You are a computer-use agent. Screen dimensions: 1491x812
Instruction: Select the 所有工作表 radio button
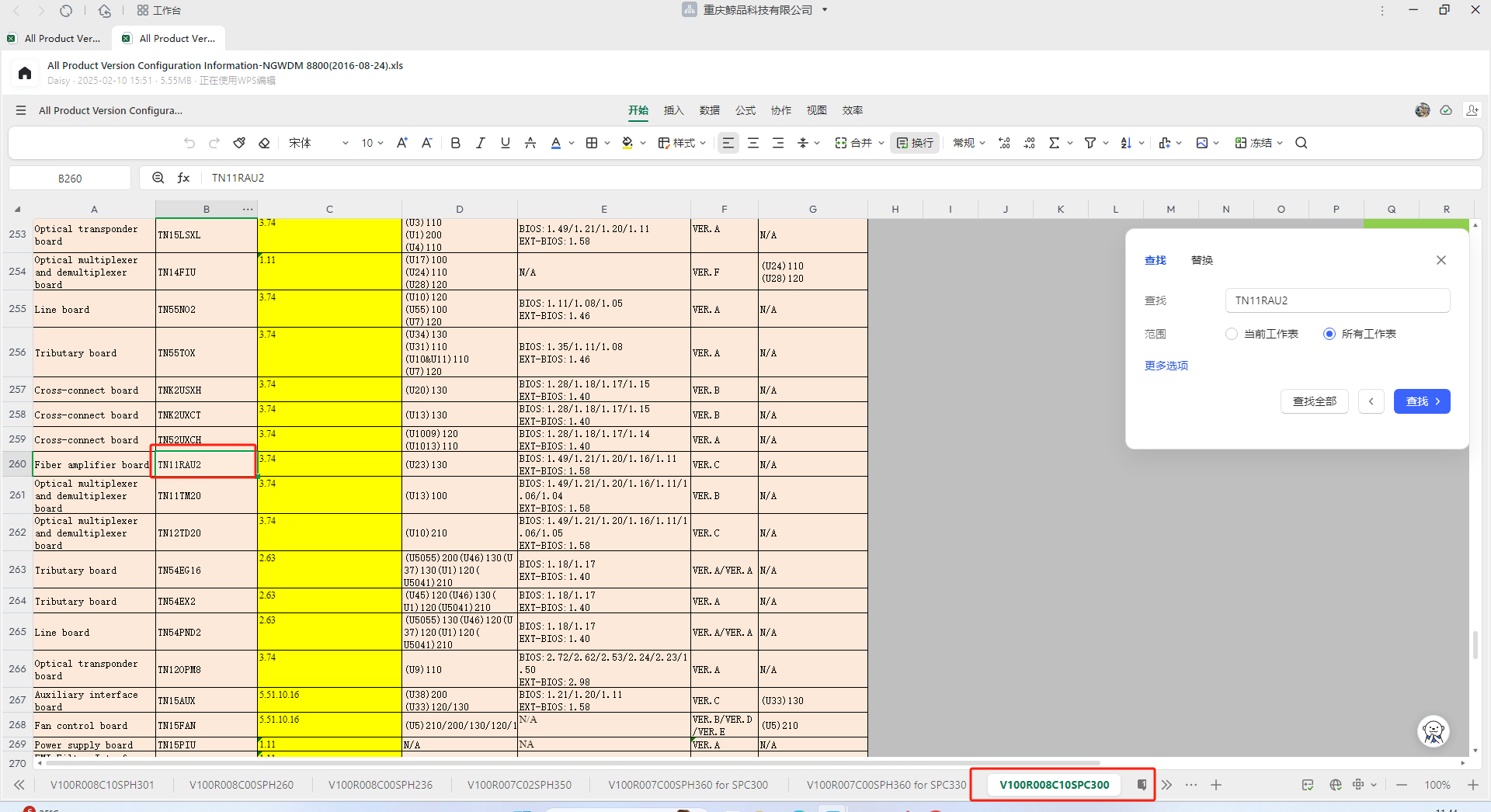(1329, 334)
